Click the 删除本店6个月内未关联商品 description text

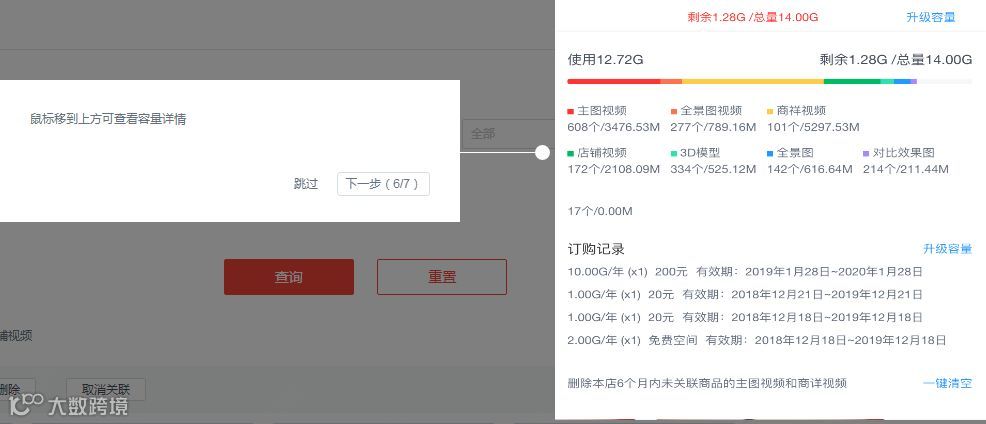point(707,383)
